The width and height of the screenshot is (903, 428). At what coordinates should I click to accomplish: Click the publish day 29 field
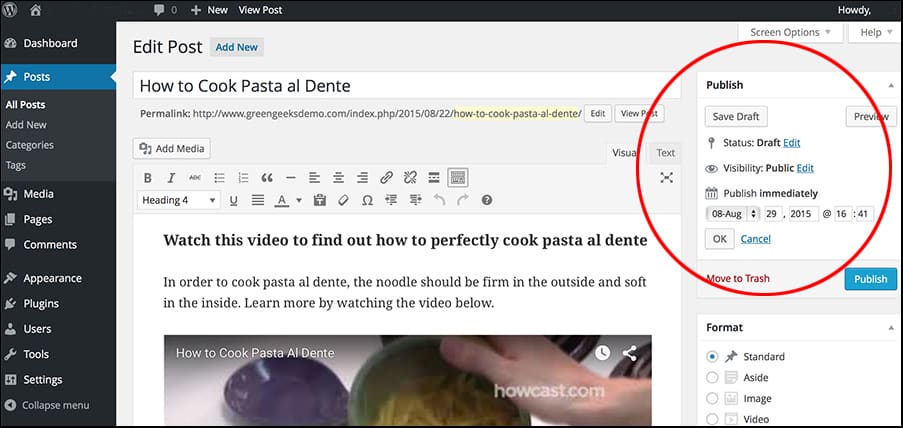(774, 214)
